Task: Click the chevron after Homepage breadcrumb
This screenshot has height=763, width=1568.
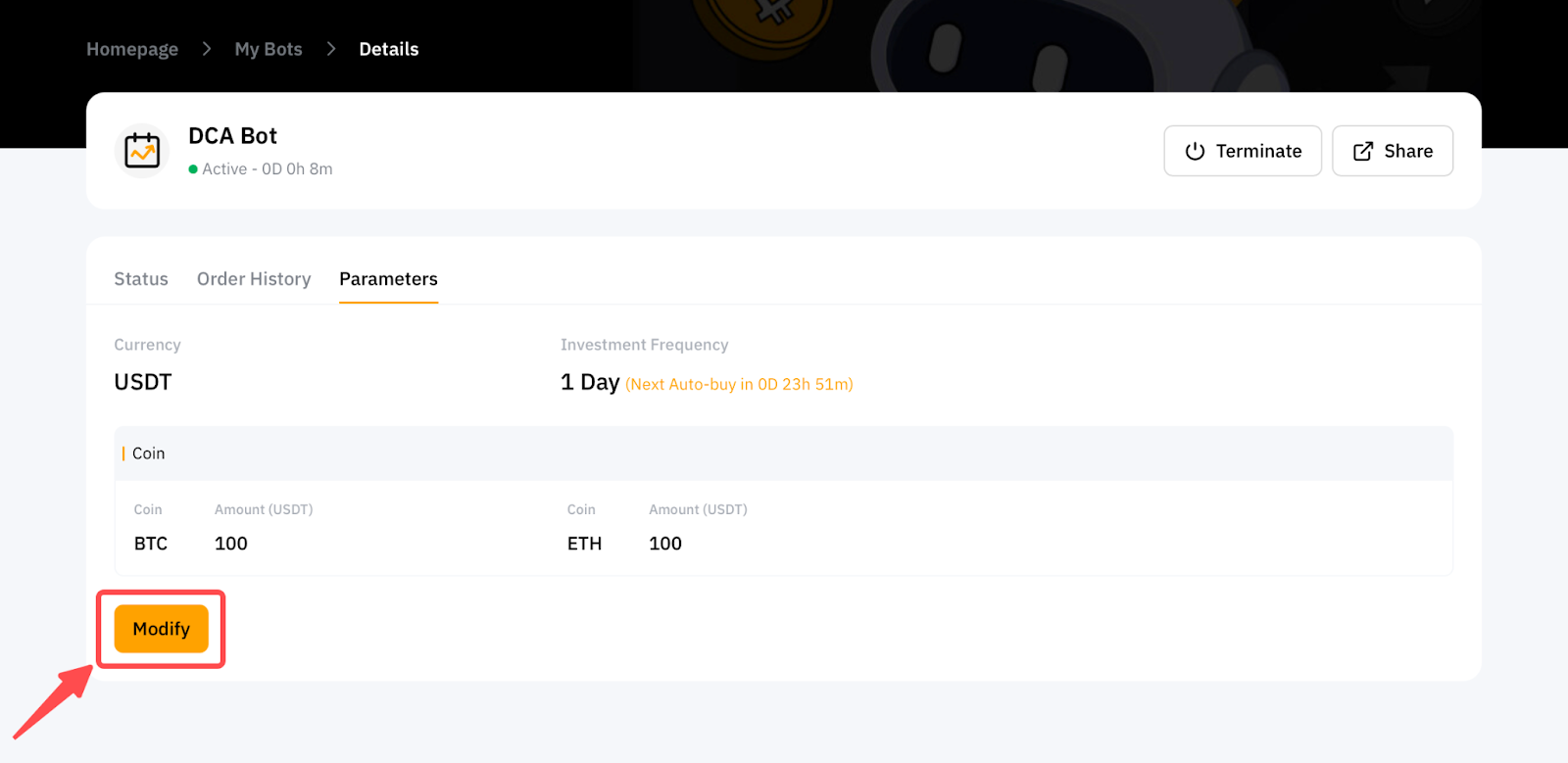Action: pos(206,49)
